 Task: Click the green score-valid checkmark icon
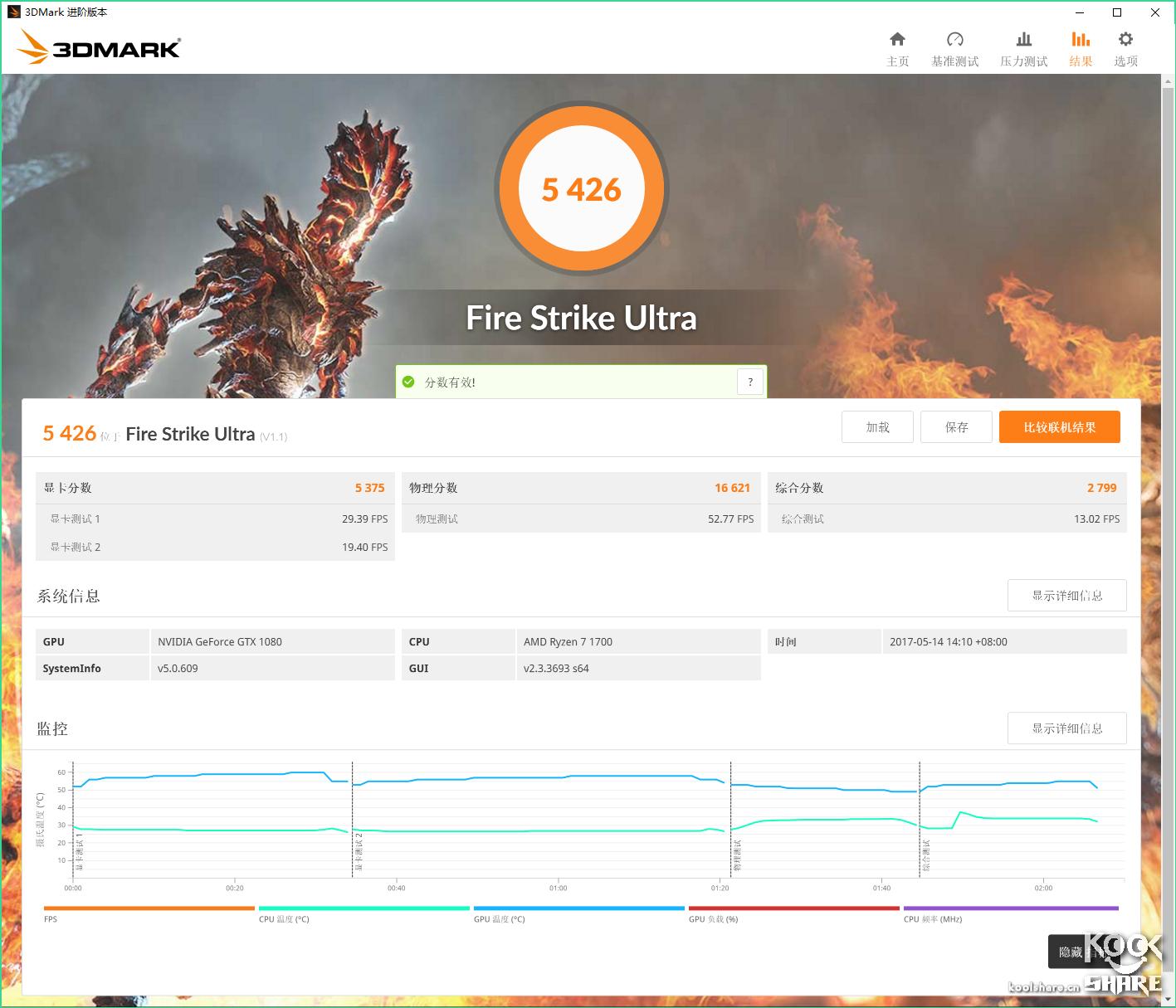point(408,382)
